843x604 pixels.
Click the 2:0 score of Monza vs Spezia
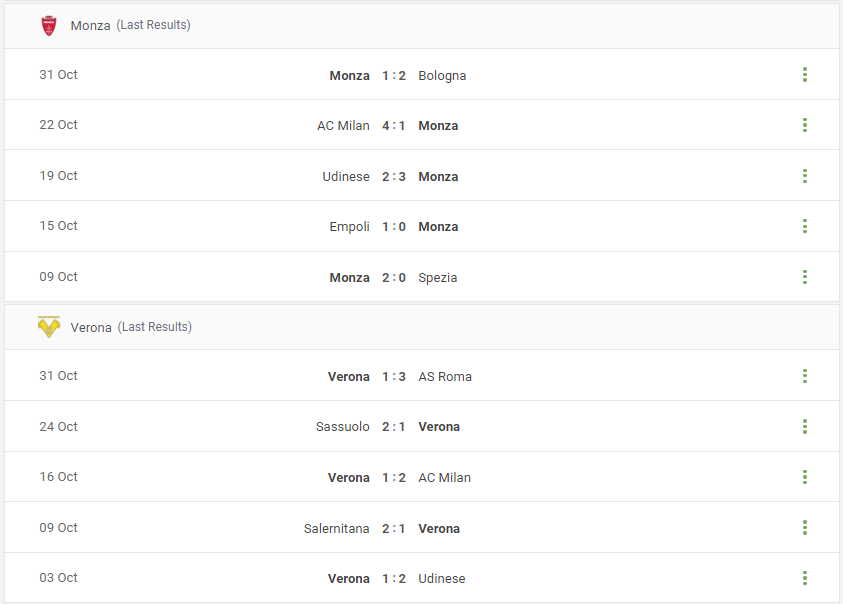[x=394, y=278]
